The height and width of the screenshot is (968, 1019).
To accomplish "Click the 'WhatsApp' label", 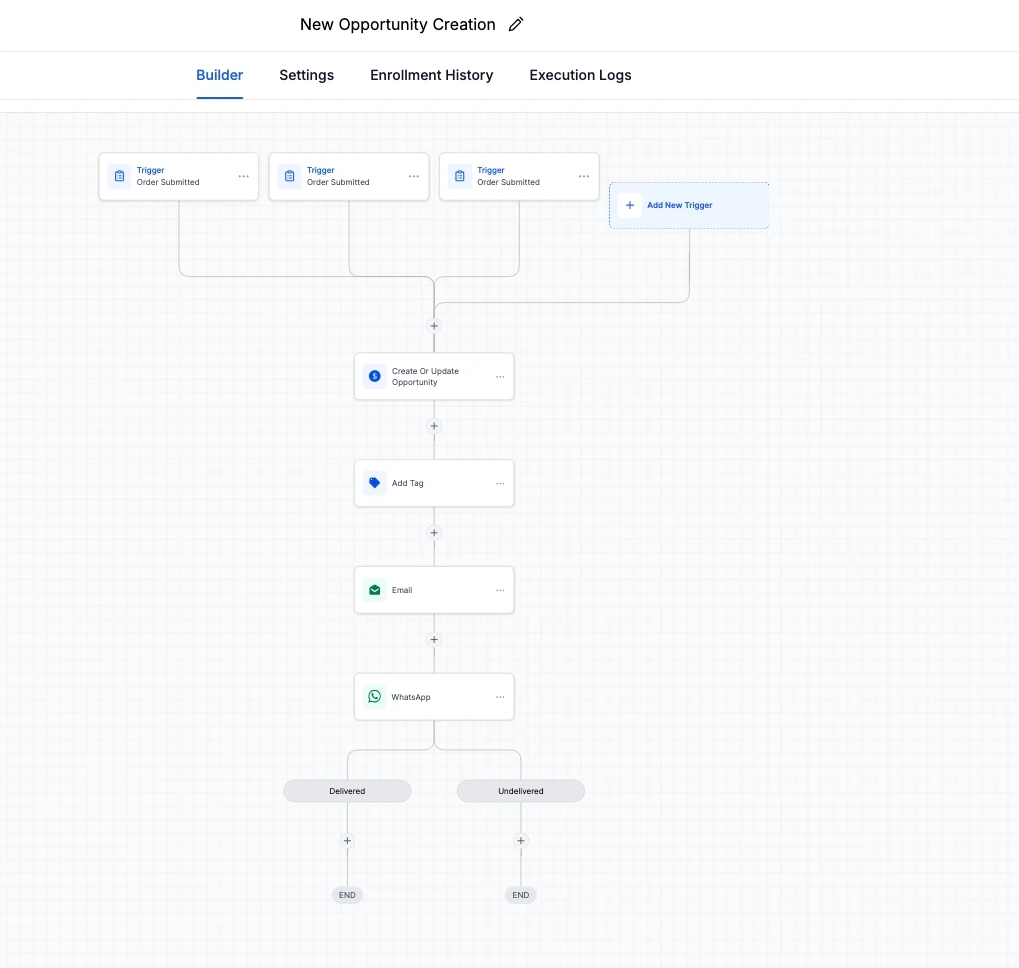I will 411,697.
